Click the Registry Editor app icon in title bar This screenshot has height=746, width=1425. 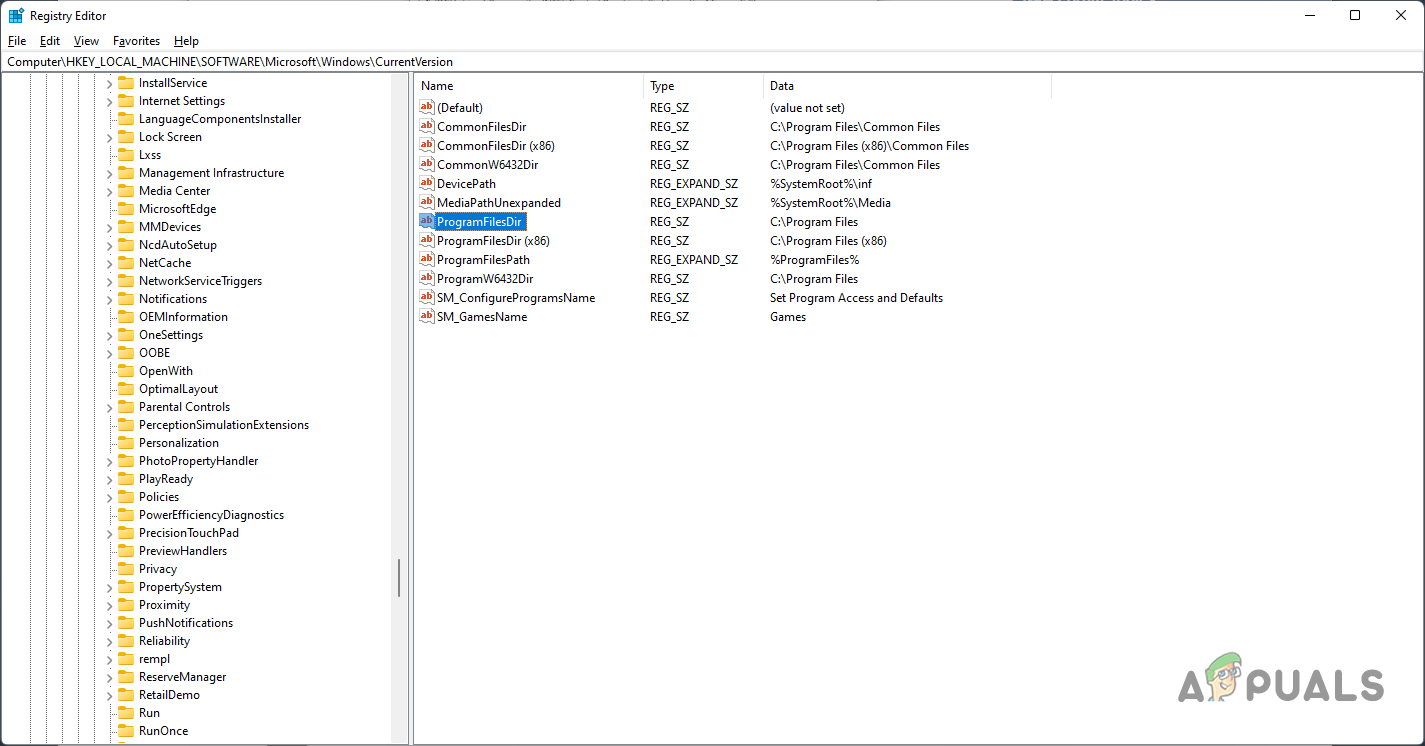click(x=16, y=16)
